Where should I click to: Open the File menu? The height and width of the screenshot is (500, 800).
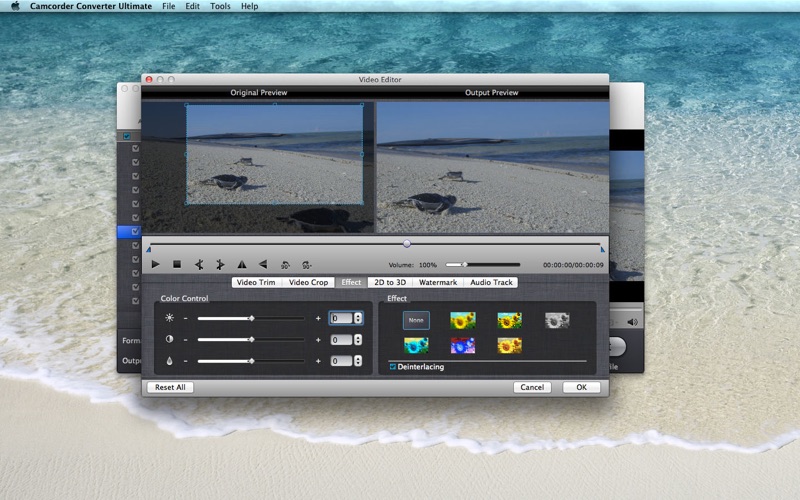(x=168, y=6)
